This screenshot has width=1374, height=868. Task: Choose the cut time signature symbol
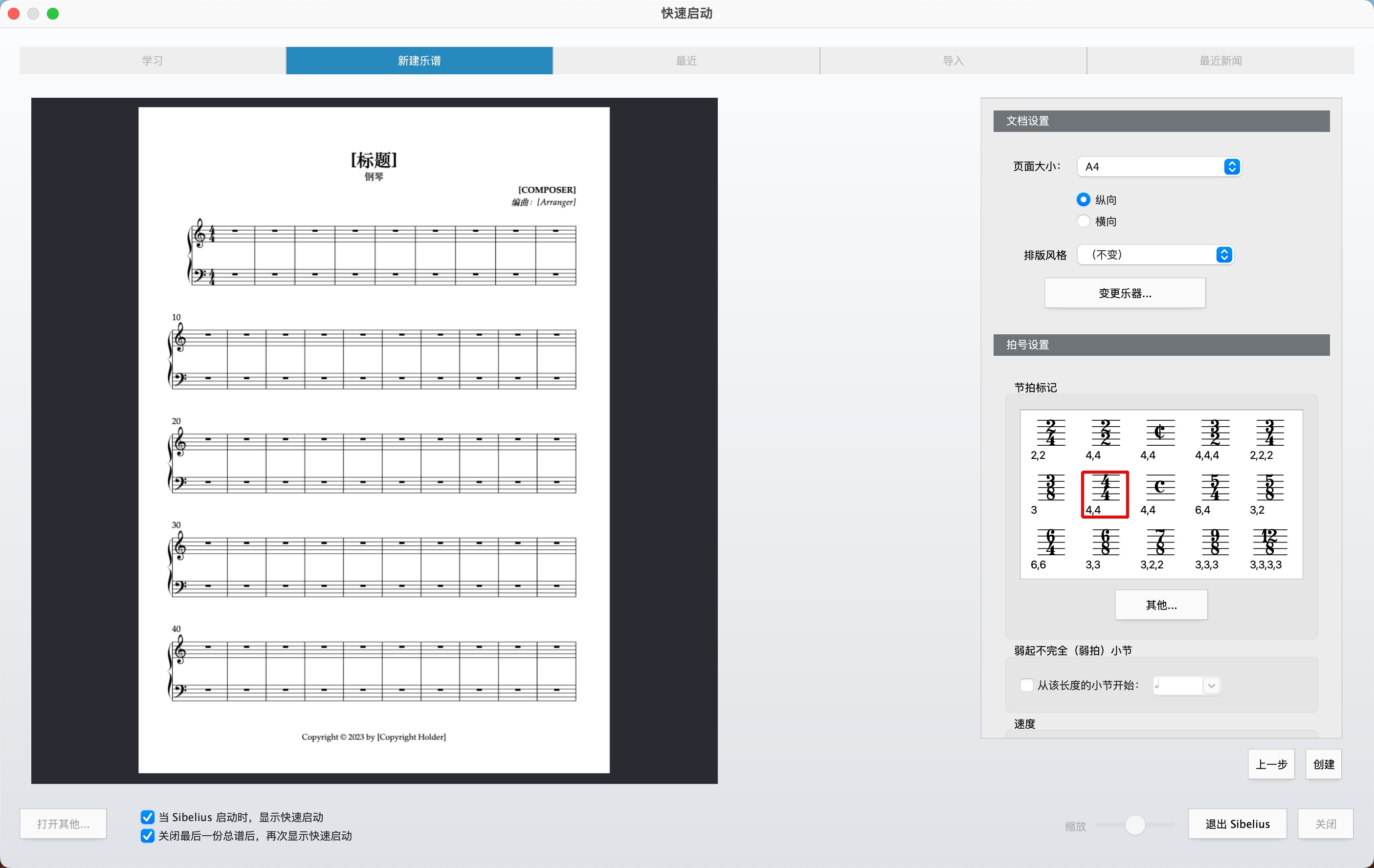point(1159,440)
